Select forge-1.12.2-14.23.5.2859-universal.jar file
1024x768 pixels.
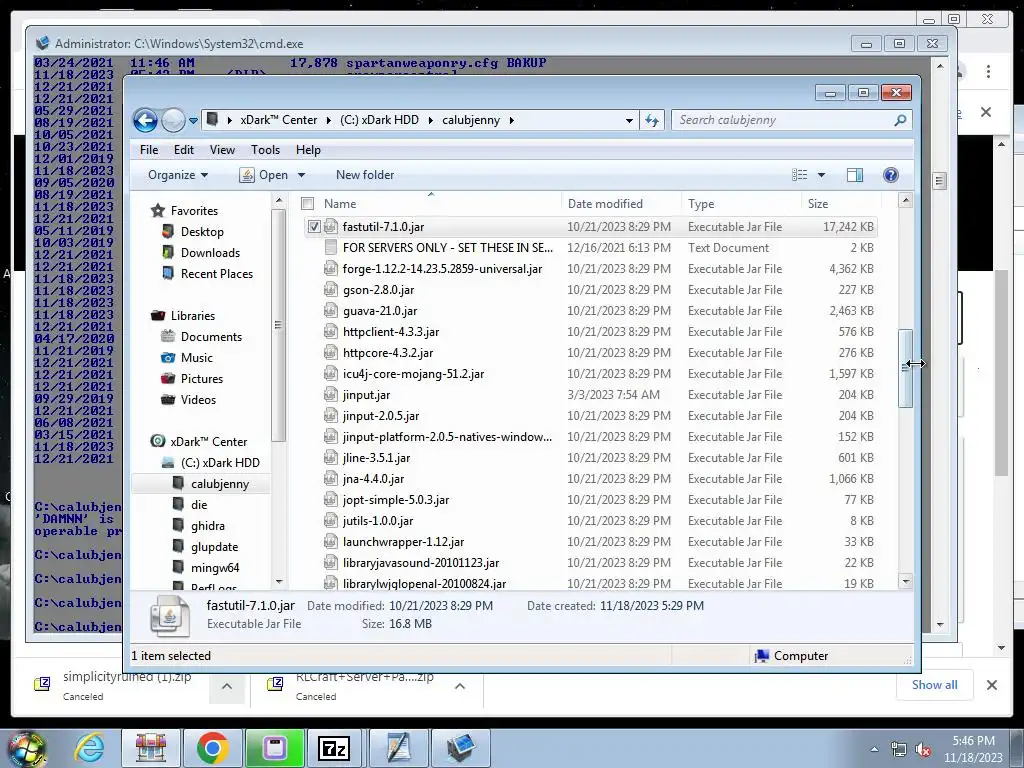(x=442, y=268)
